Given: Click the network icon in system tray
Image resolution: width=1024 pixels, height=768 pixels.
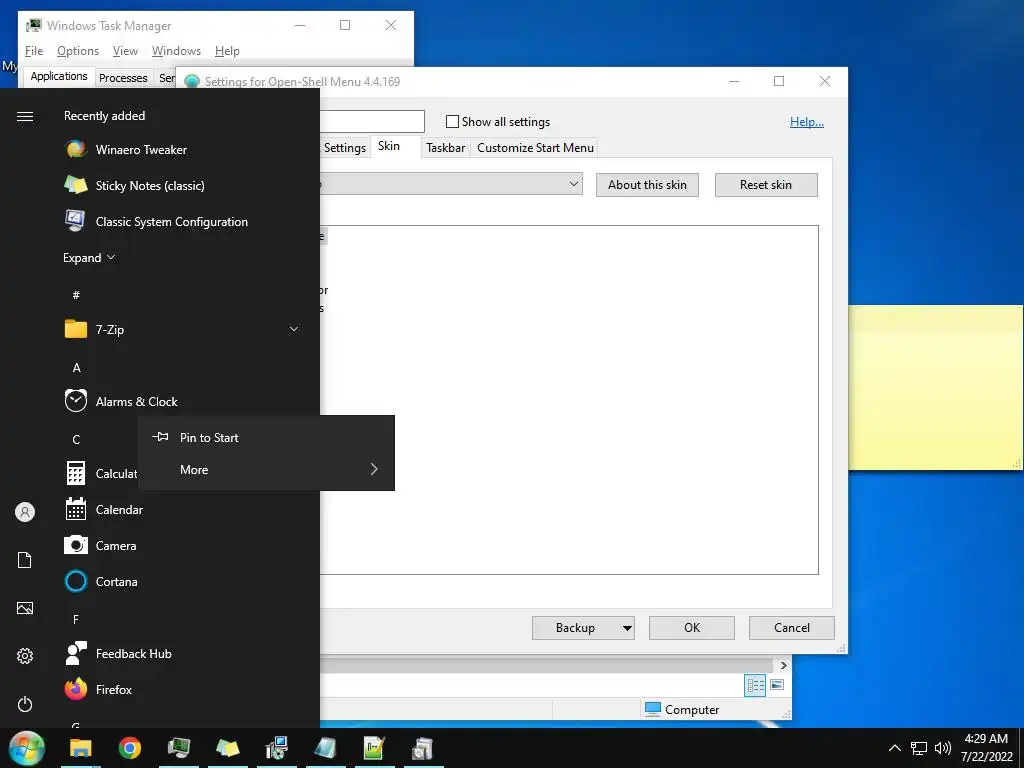Looking at the screenshot, I should point(919,748).
